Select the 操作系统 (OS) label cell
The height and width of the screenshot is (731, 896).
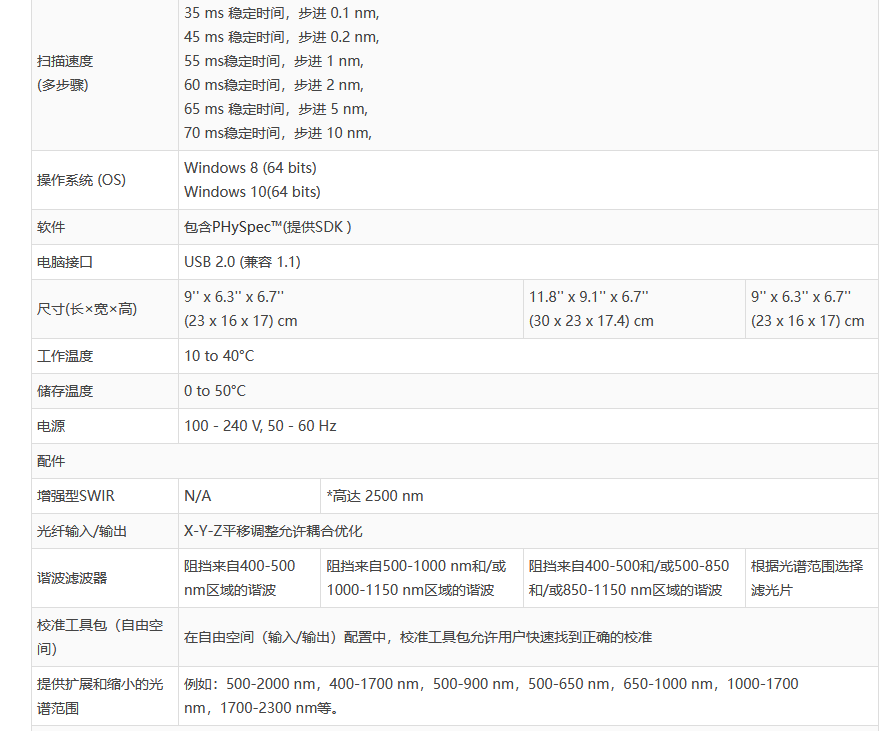click(82, 180)
